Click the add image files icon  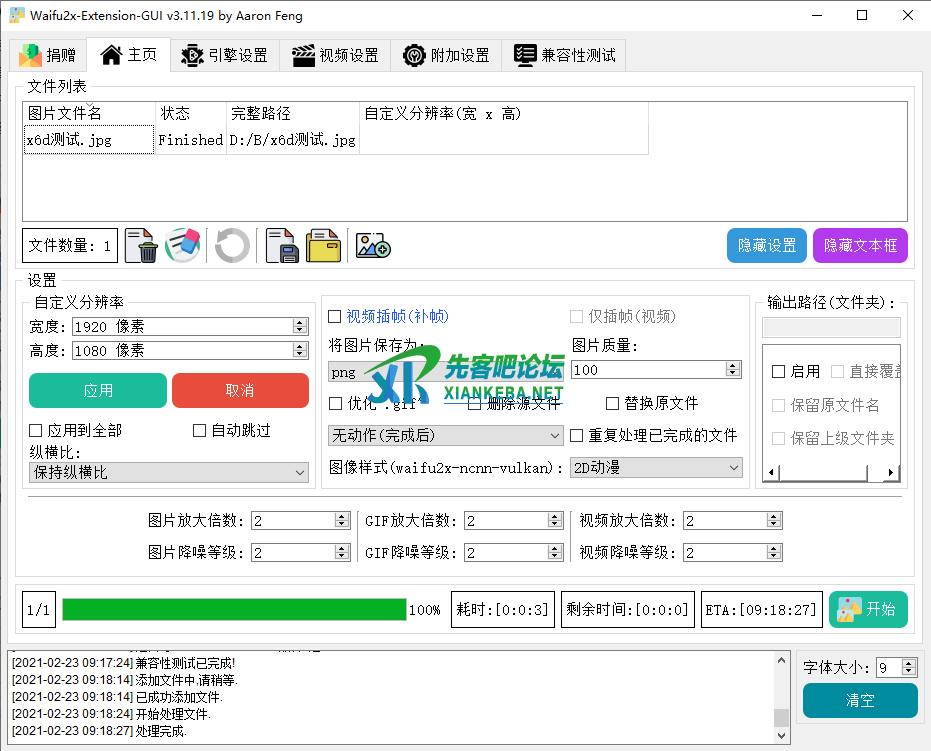click(373, 245)
